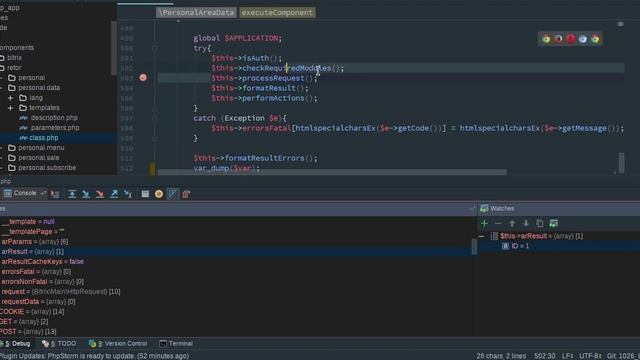Select the errorsFatal variable row
Image resolution: width=640 pixels, height=360 pixels.
236,271
